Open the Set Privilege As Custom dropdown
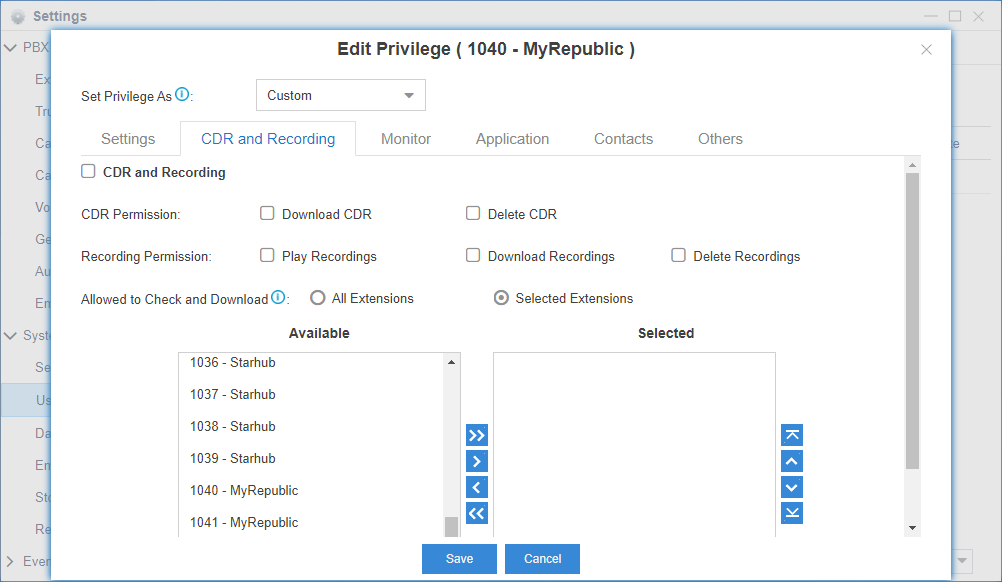The image size is (1002, 582). [x=341, y=96]
